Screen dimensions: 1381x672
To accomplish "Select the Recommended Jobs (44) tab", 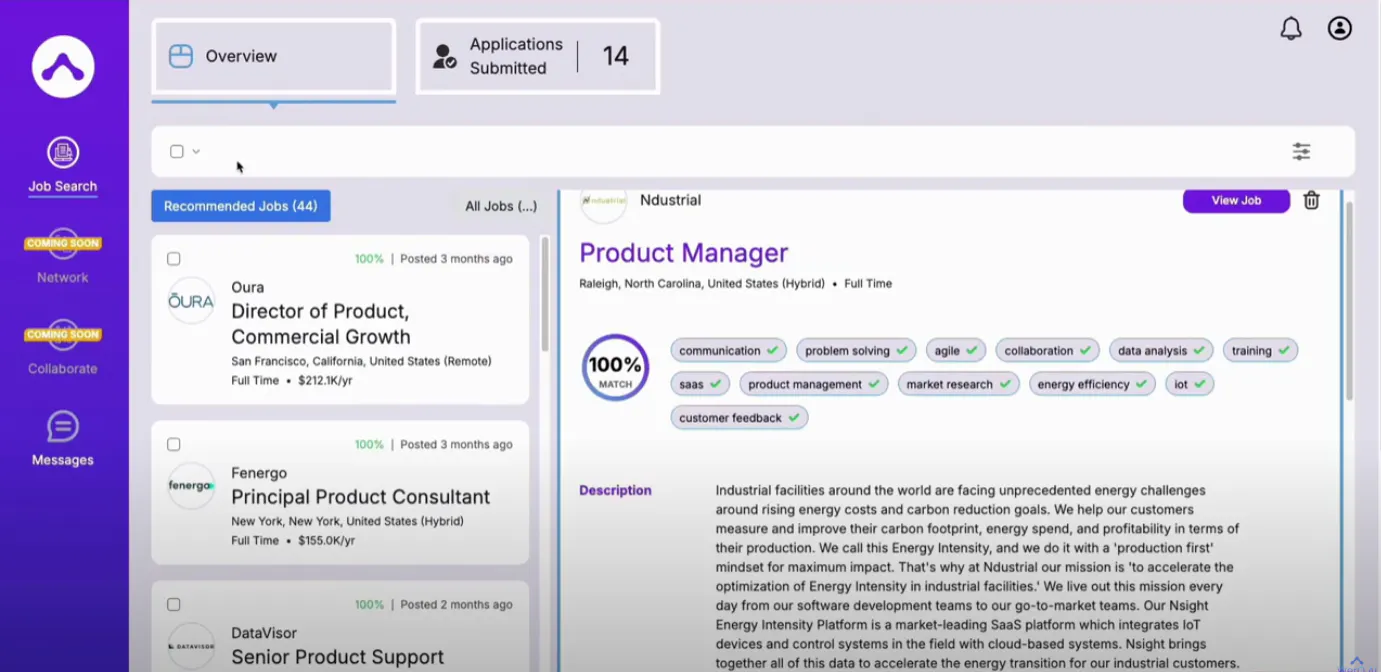I will [x=241, y=206].
